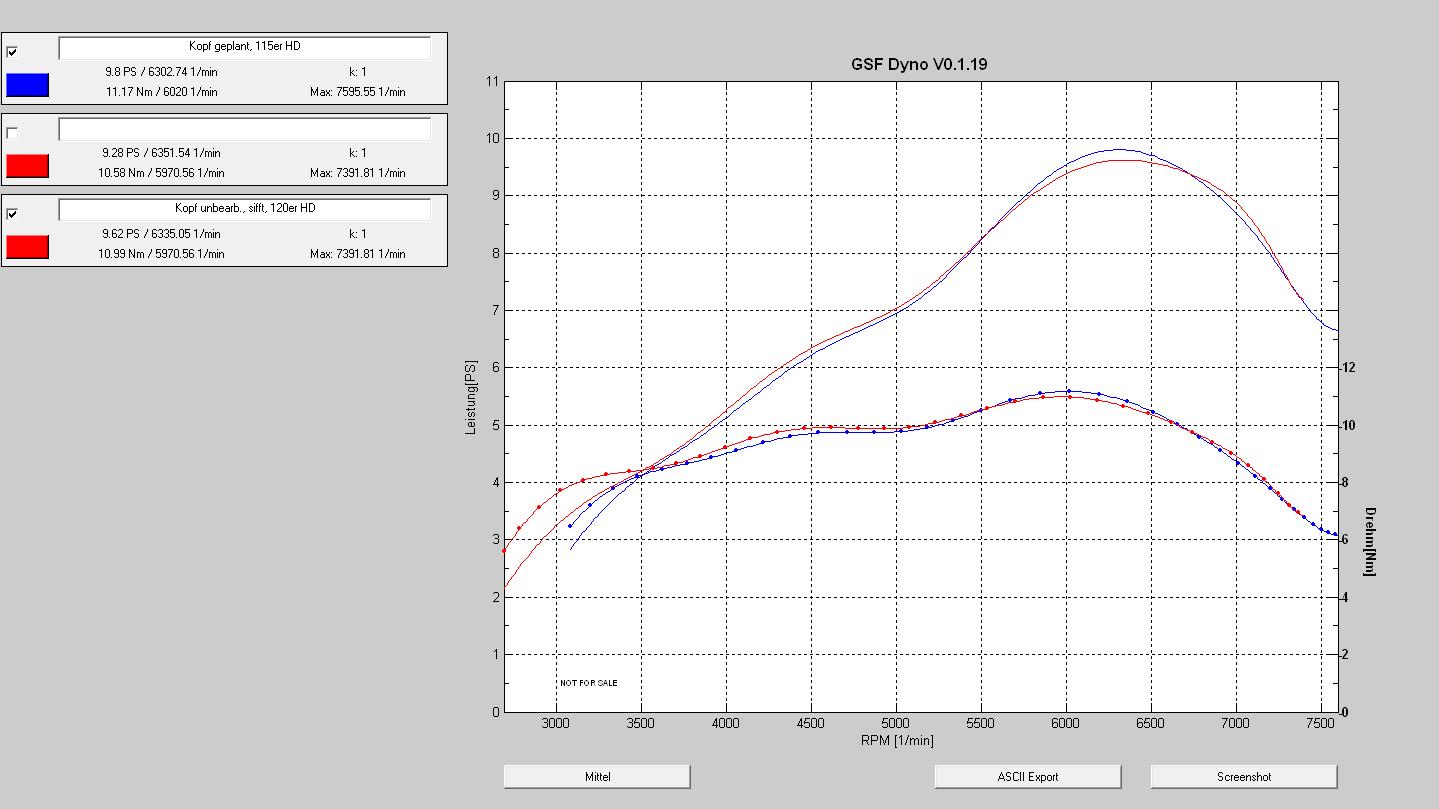Click the ASCII Export button
This screenshot has width=1439, height=809.
point(1027,777)
